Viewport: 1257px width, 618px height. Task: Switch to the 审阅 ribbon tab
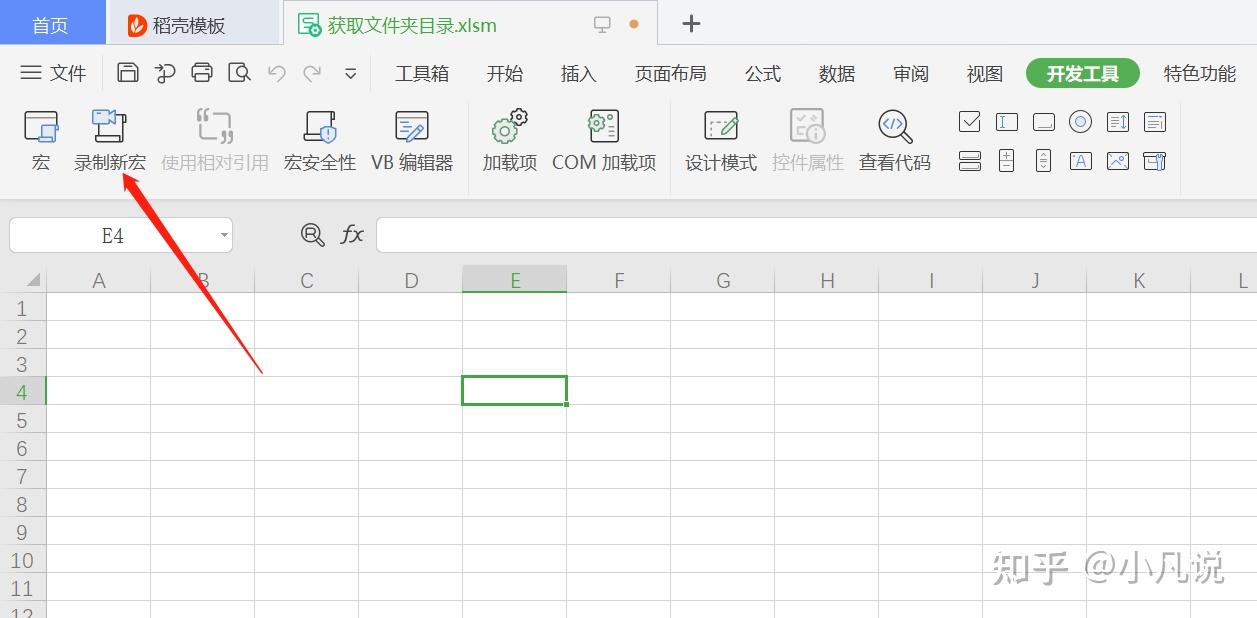pos(911,73)
